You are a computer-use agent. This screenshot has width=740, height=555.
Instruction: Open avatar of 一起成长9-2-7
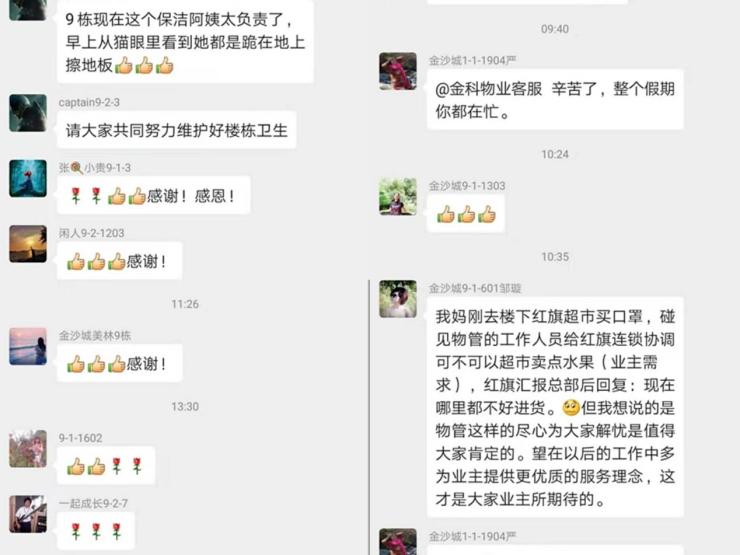click(28, 514)
